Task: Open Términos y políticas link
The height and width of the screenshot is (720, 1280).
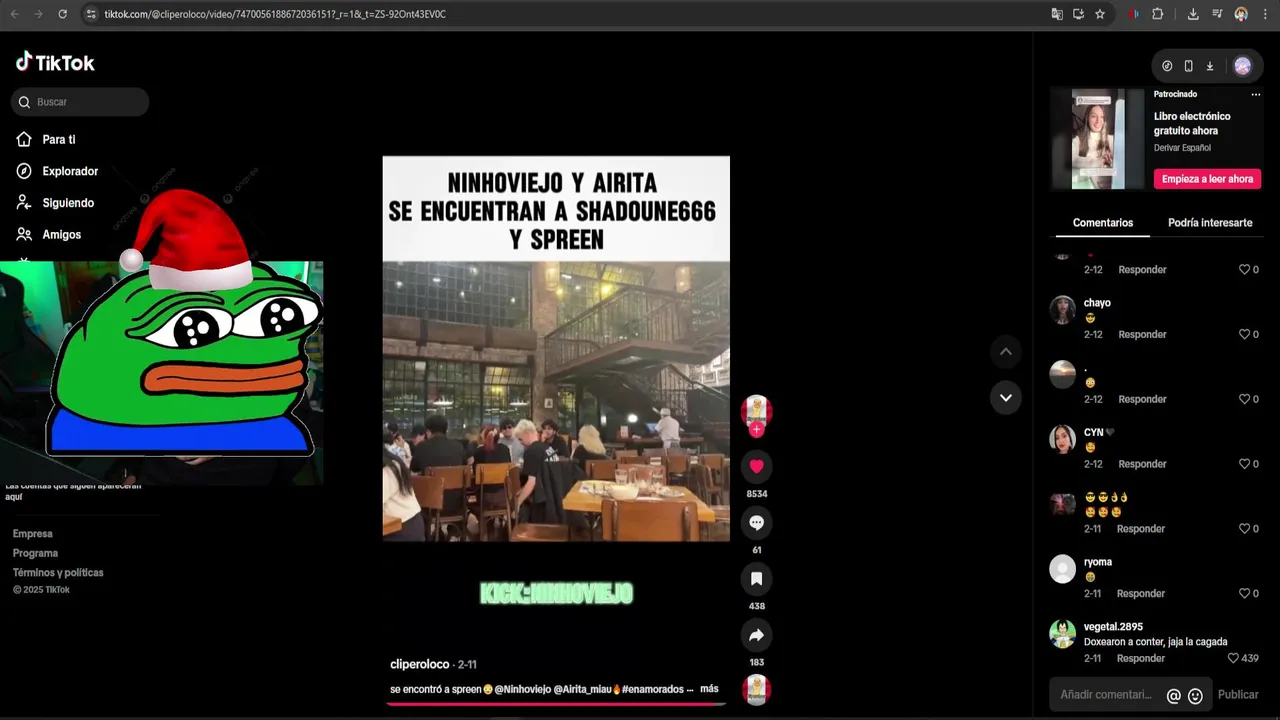Action: tap(58, 573)
